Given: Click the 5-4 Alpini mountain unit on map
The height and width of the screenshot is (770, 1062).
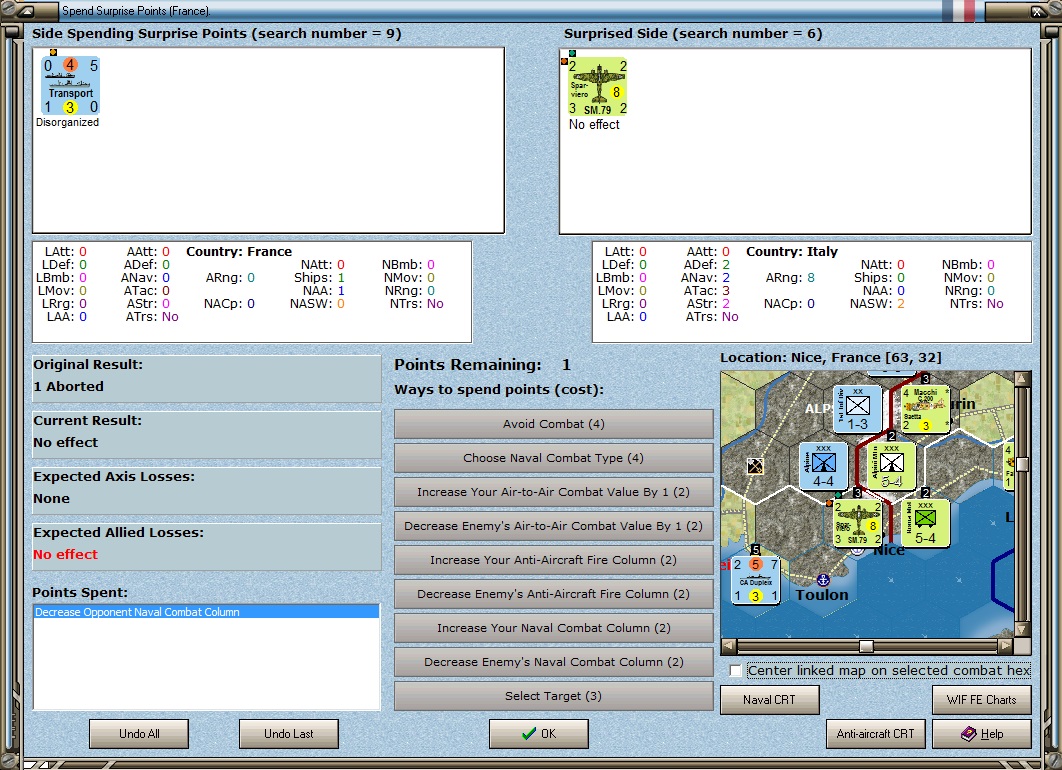Looking at the screenshot, I should tap(891, 466).
